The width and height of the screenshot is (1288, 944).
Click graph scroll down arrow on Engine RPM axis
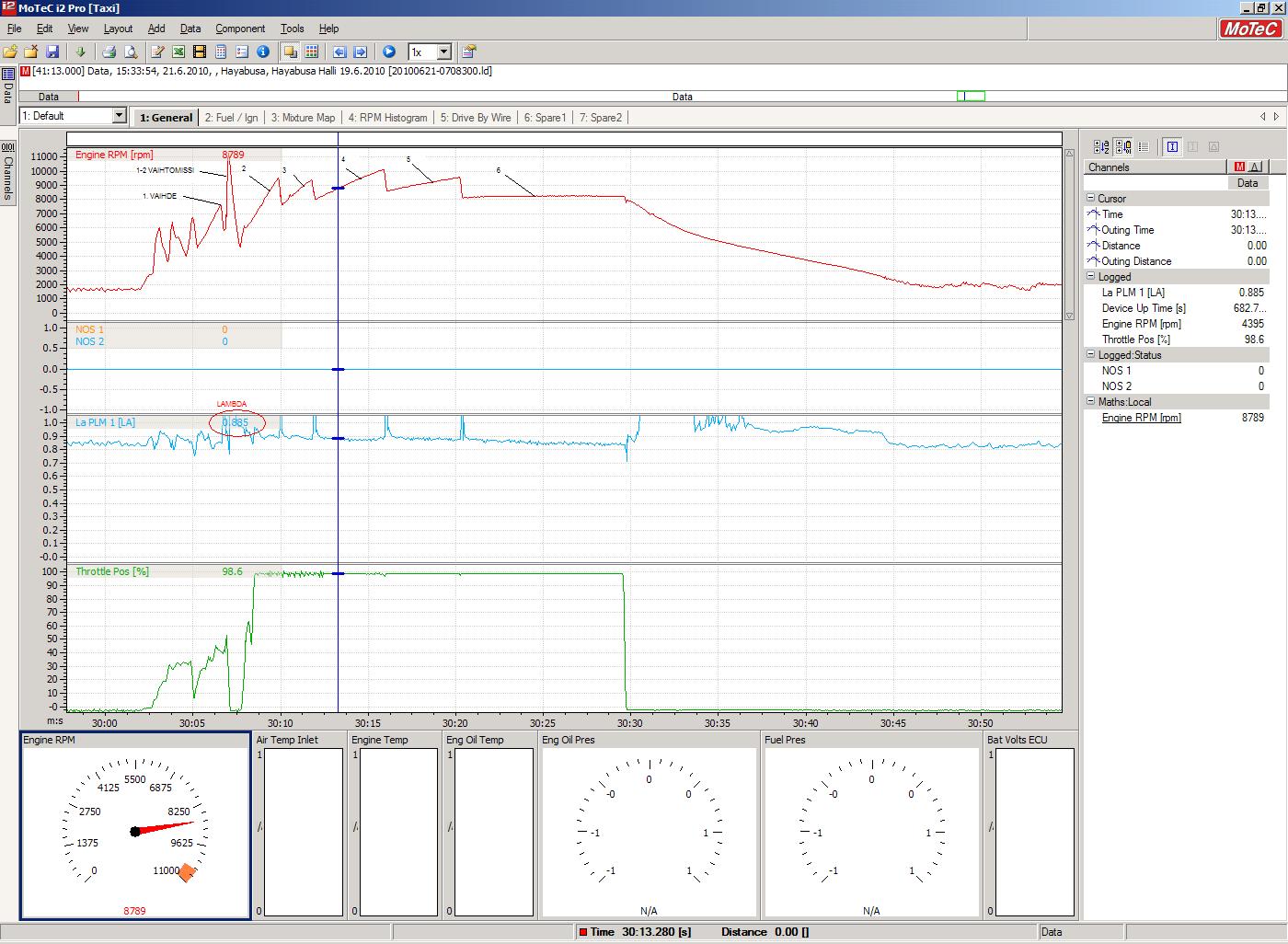(1069, 315)
